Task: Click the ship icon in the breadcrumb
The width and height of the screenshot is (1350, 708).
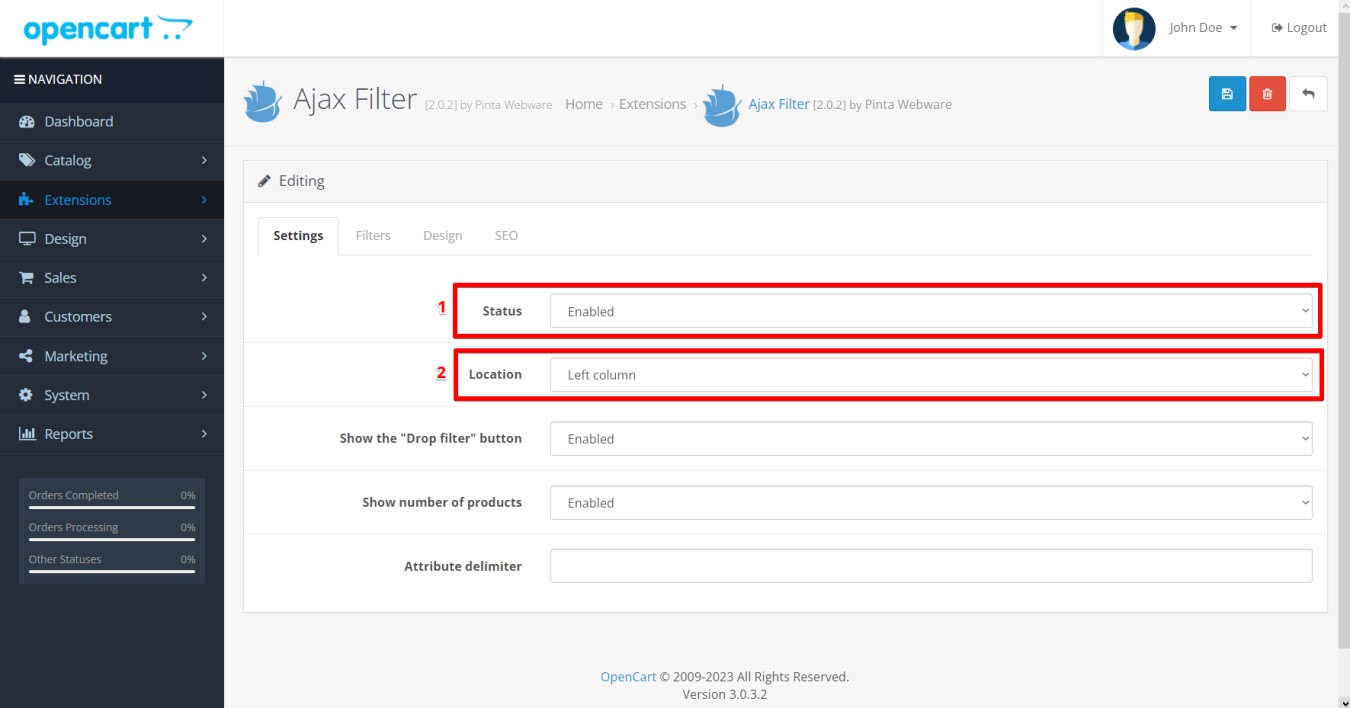Action: click(721, 105)
